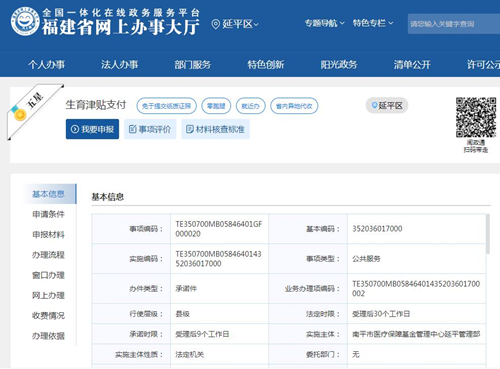Click the 业务办理项编码 value cell
500x369 pixels.
[x=416, y=289]
